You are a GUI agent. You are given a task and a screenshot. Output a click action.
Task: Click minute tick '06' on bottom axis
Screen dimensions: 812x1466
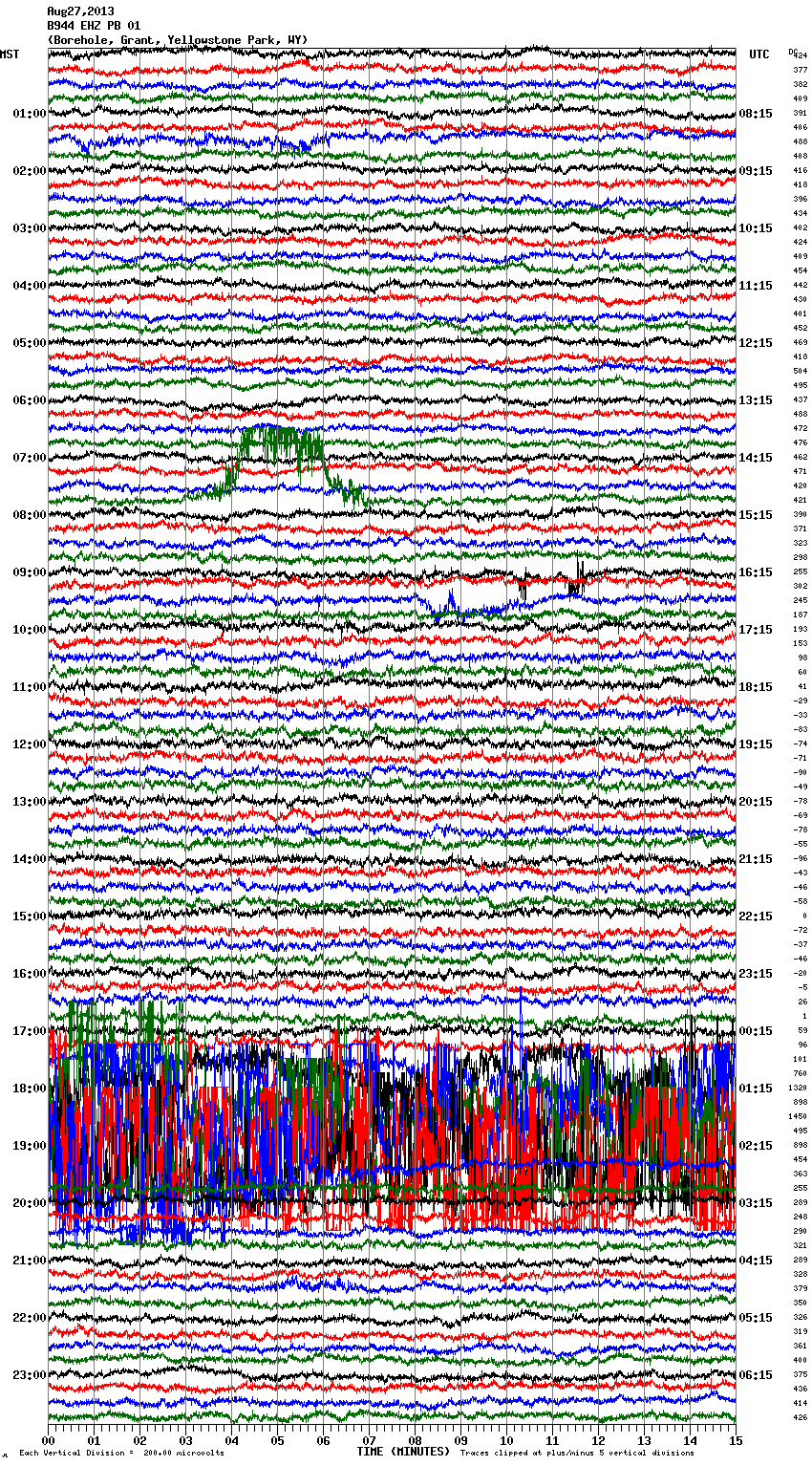pos(323,1440)
